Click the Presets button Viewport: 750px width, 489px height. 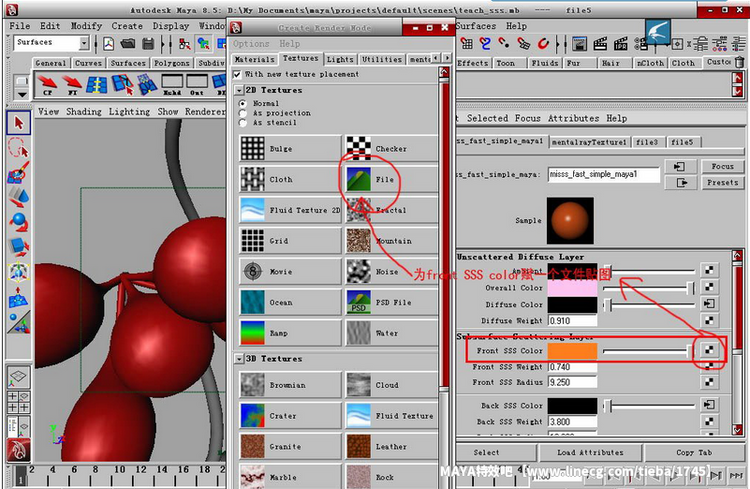722,183
